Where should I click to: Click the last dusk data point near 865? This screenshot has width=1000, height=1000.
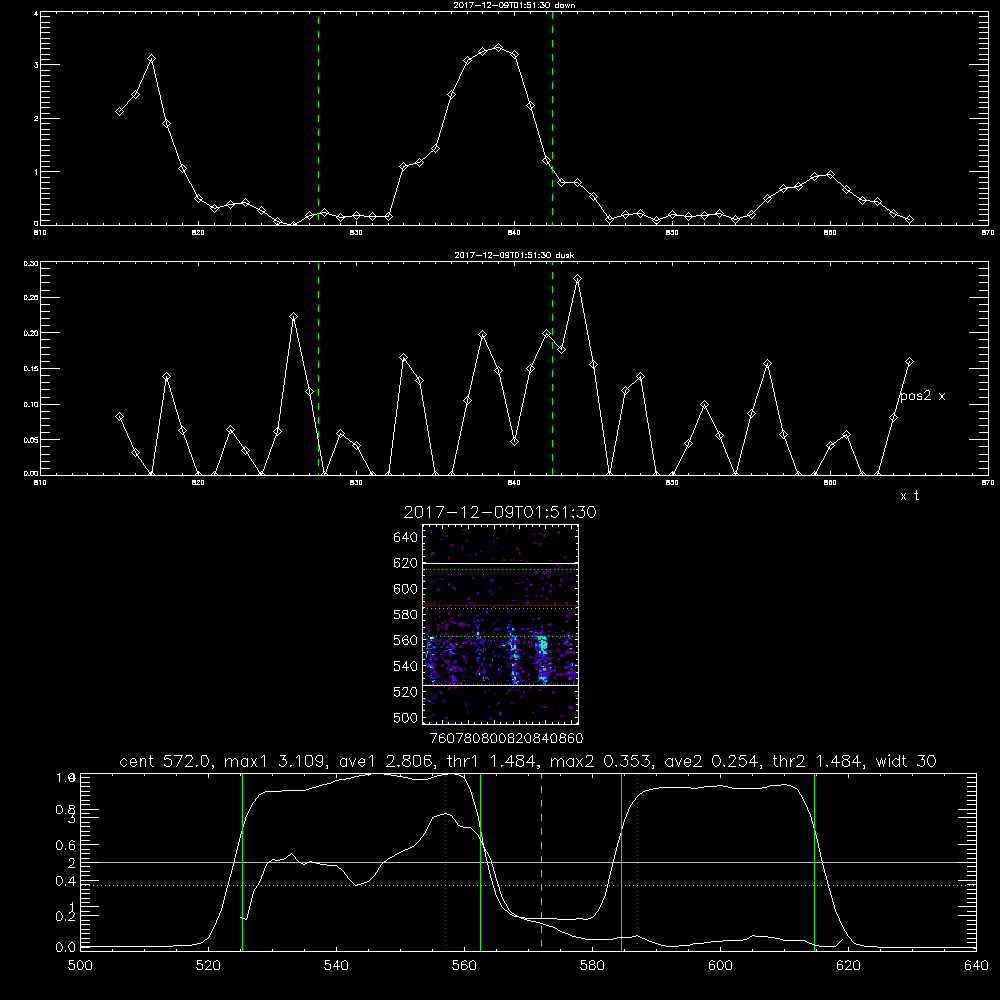[909, 362]
